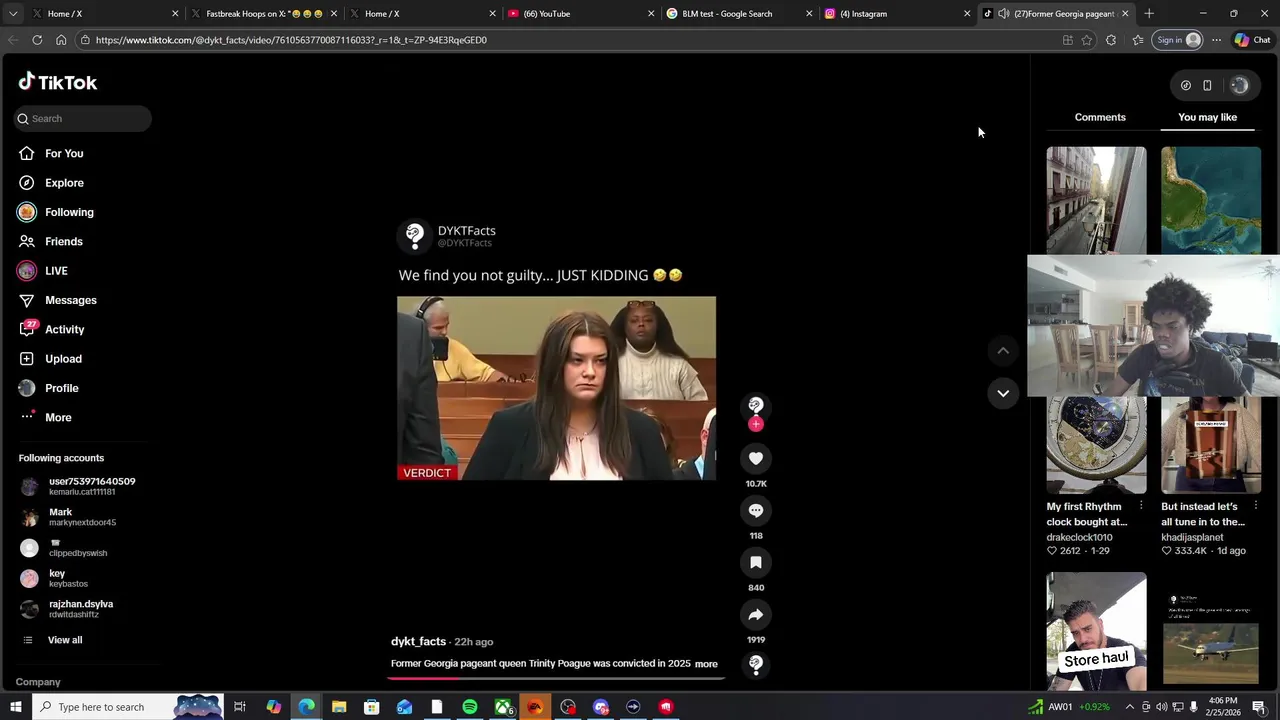Open drakeclock1010 creator profile
This screenshot has height=720, width=1280.
pos(1079,537)
